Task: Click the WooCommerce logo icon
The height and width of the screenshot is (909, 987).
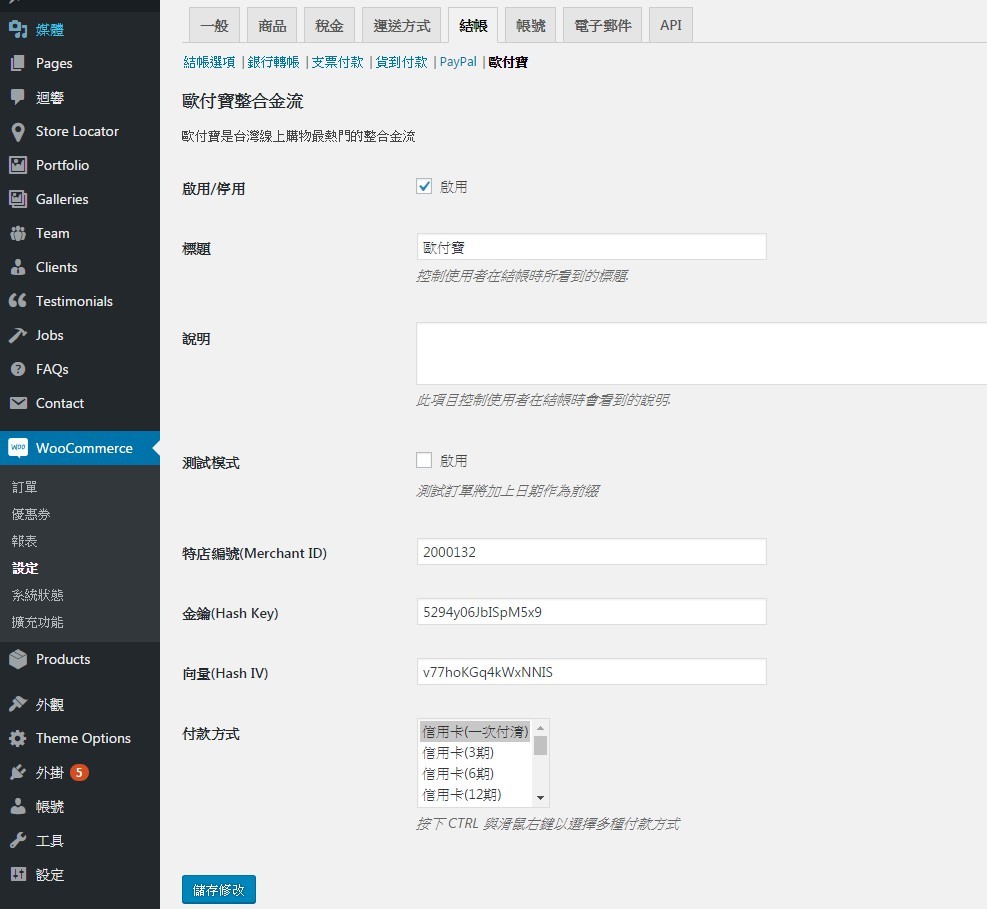Action: [18, 448]
